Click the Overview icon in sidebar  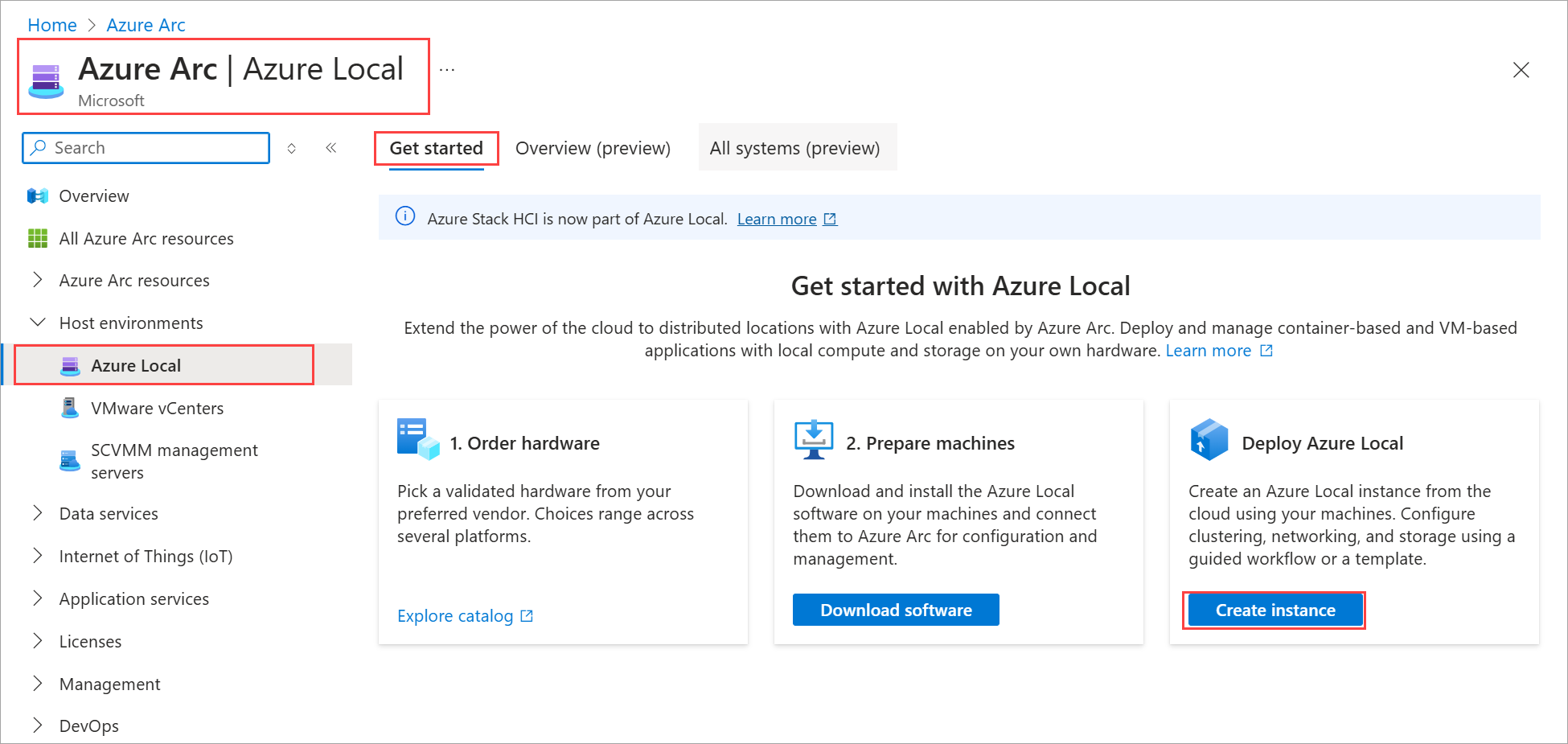click(x=38, y=196)
